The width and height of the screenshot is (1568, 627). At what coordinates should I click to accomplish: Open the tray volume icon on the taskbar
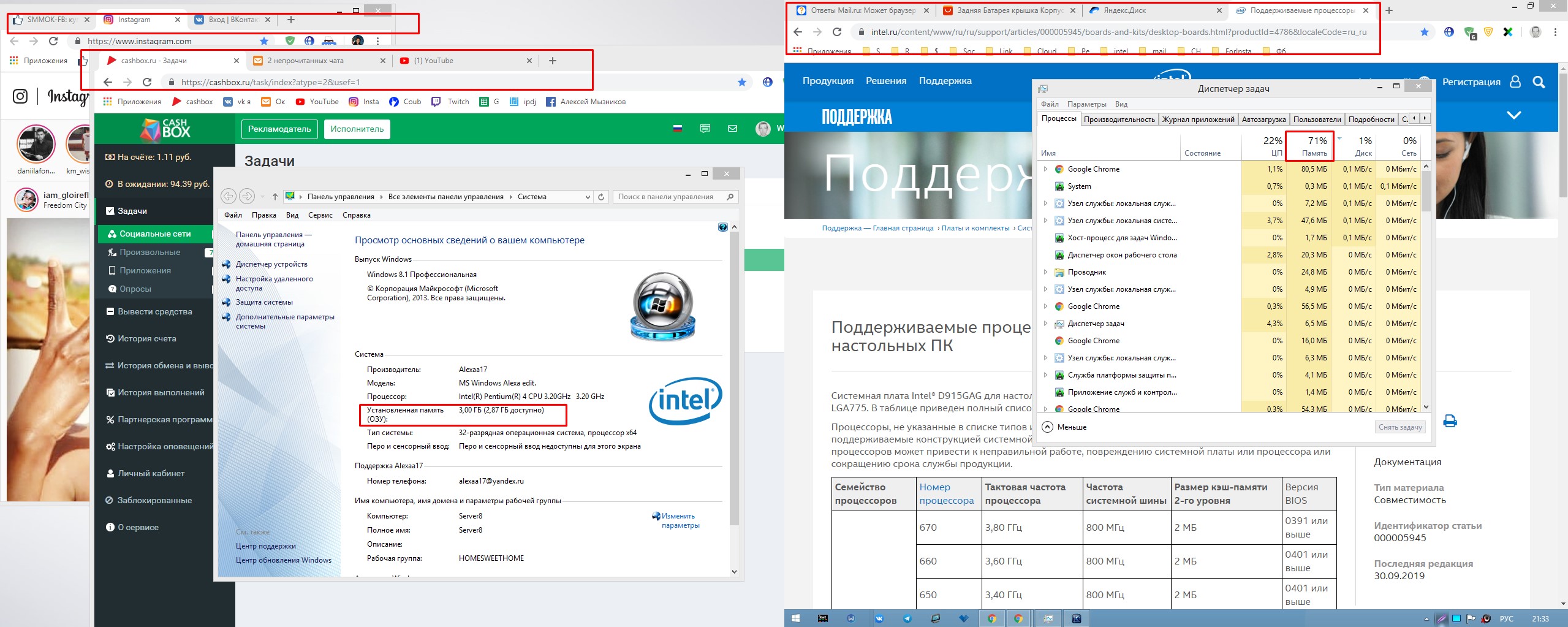coord(1487,618)
